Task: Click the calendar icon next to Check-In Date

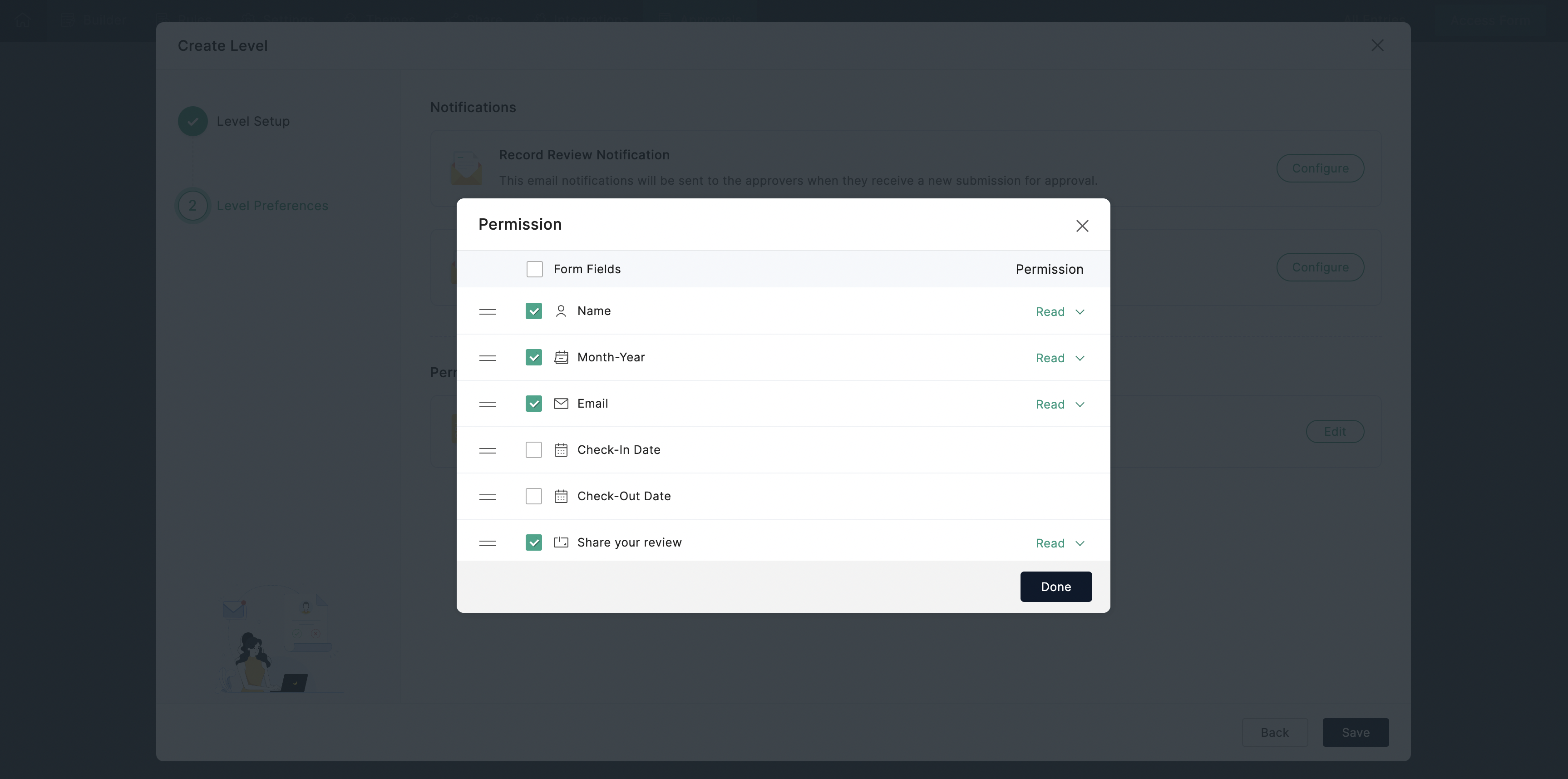Action: 561,450
